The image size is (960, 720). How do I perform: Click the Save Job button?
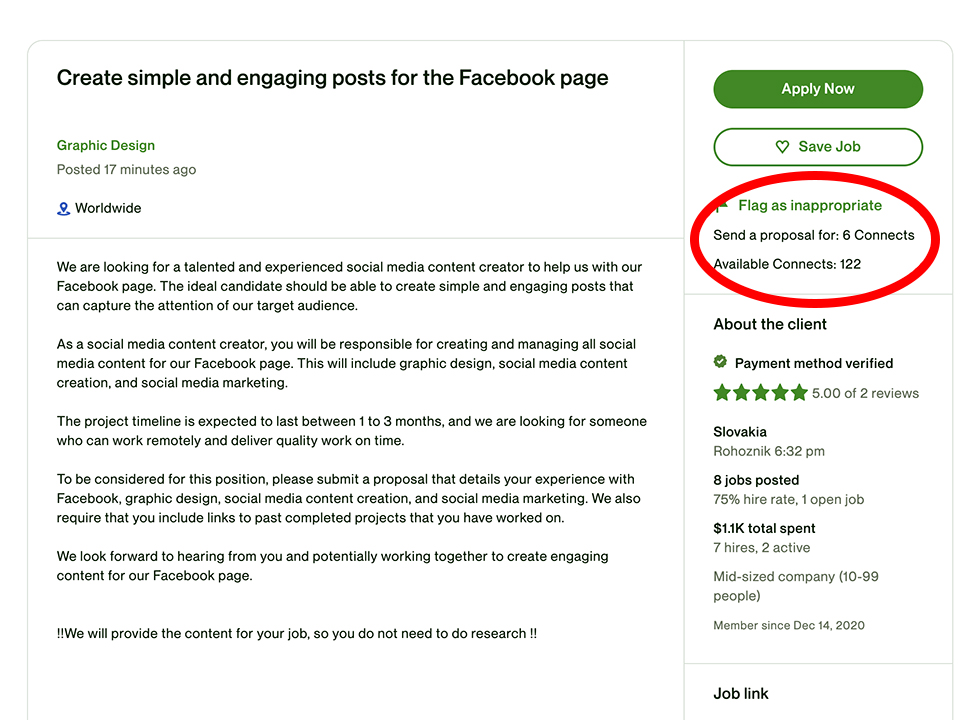tap(818, 147)
